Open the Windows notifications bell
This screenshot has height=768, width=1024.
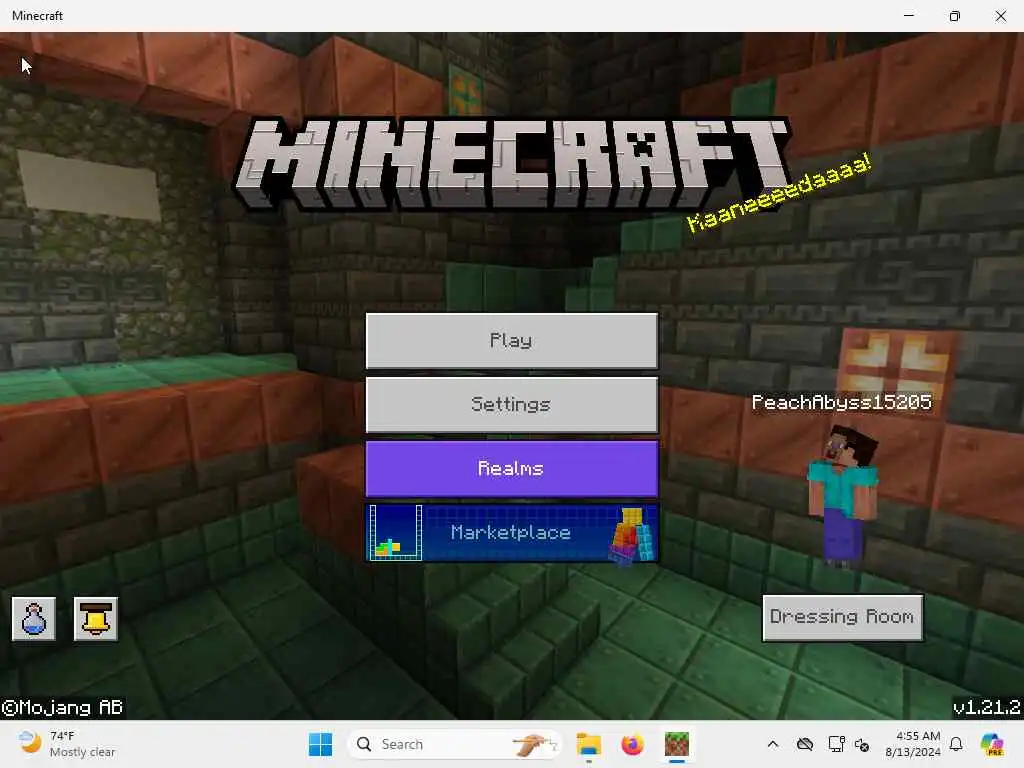pos(956,744)
